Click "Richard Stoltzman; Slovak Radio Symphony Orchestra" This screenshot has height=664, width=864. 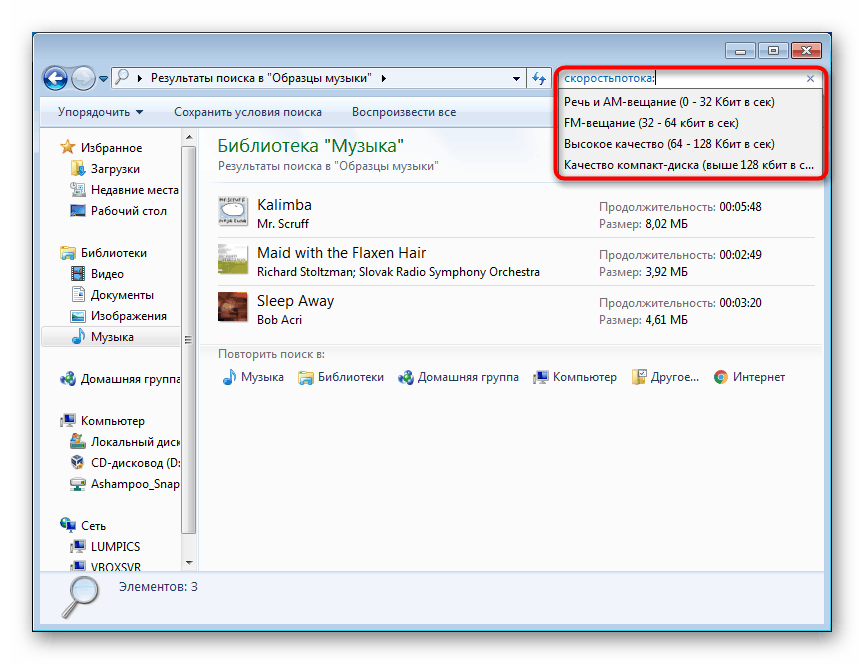398,272
